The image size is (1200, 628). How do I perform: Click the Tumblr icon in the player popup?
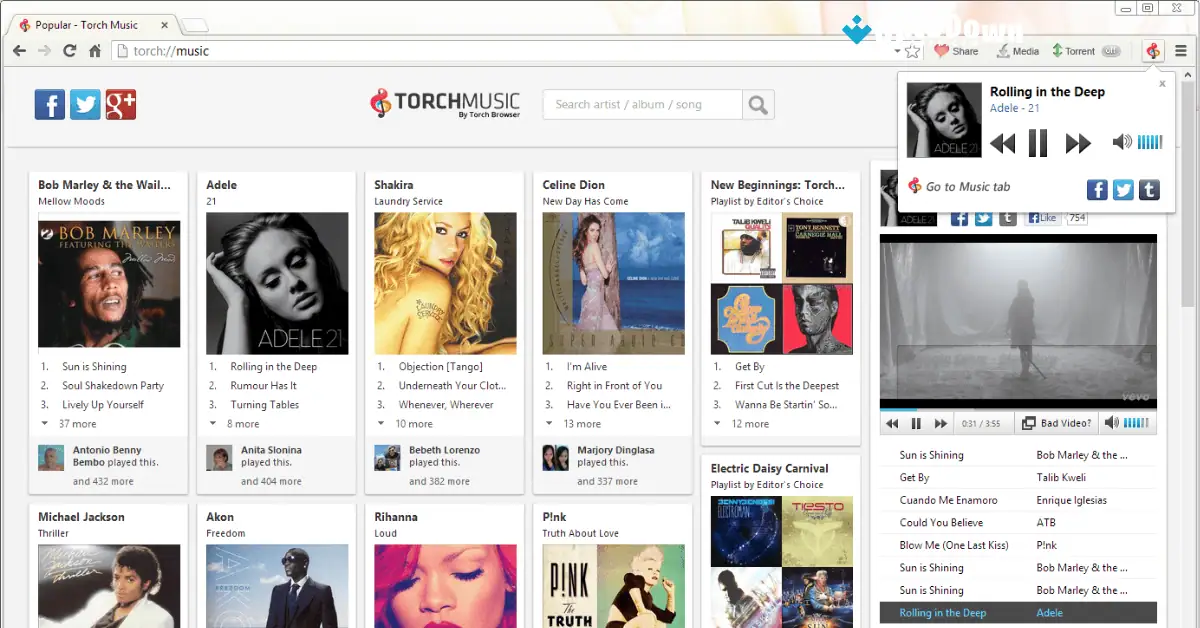1149,189
